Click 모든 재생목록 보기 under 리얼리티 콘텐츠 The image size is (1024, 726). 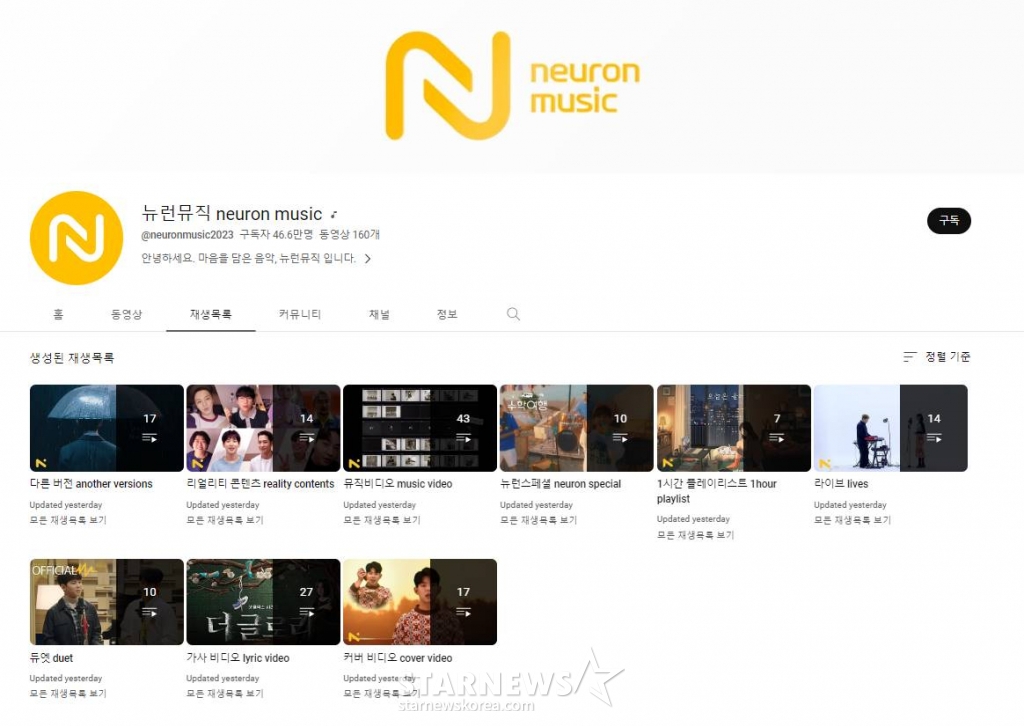(x=225, y=520)
